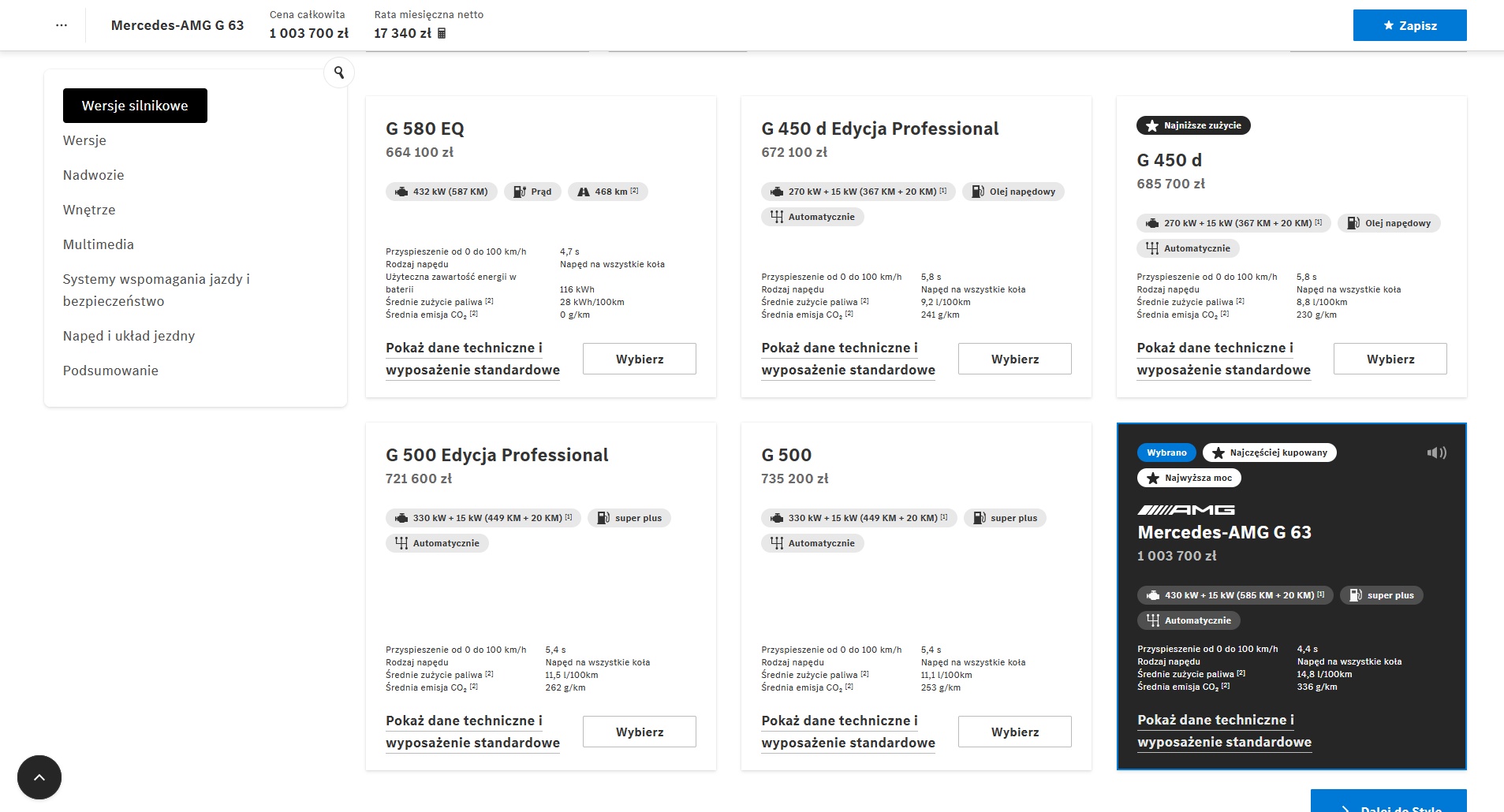Click the scroll-to-top arrow button
This screenshot has width=1504, height=812.
click(39, 777)
